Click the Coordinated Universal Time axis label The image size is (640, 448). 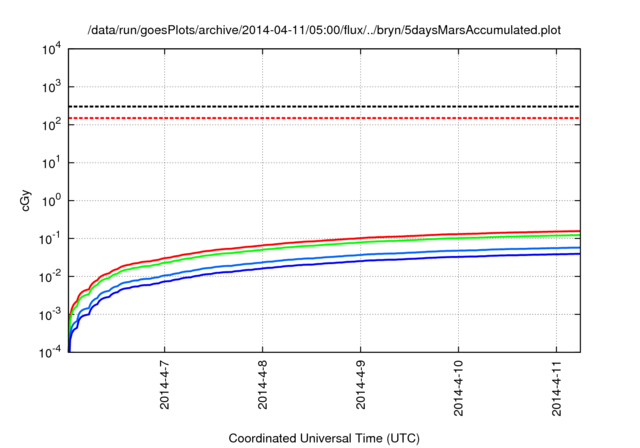[x=324, y=438]
